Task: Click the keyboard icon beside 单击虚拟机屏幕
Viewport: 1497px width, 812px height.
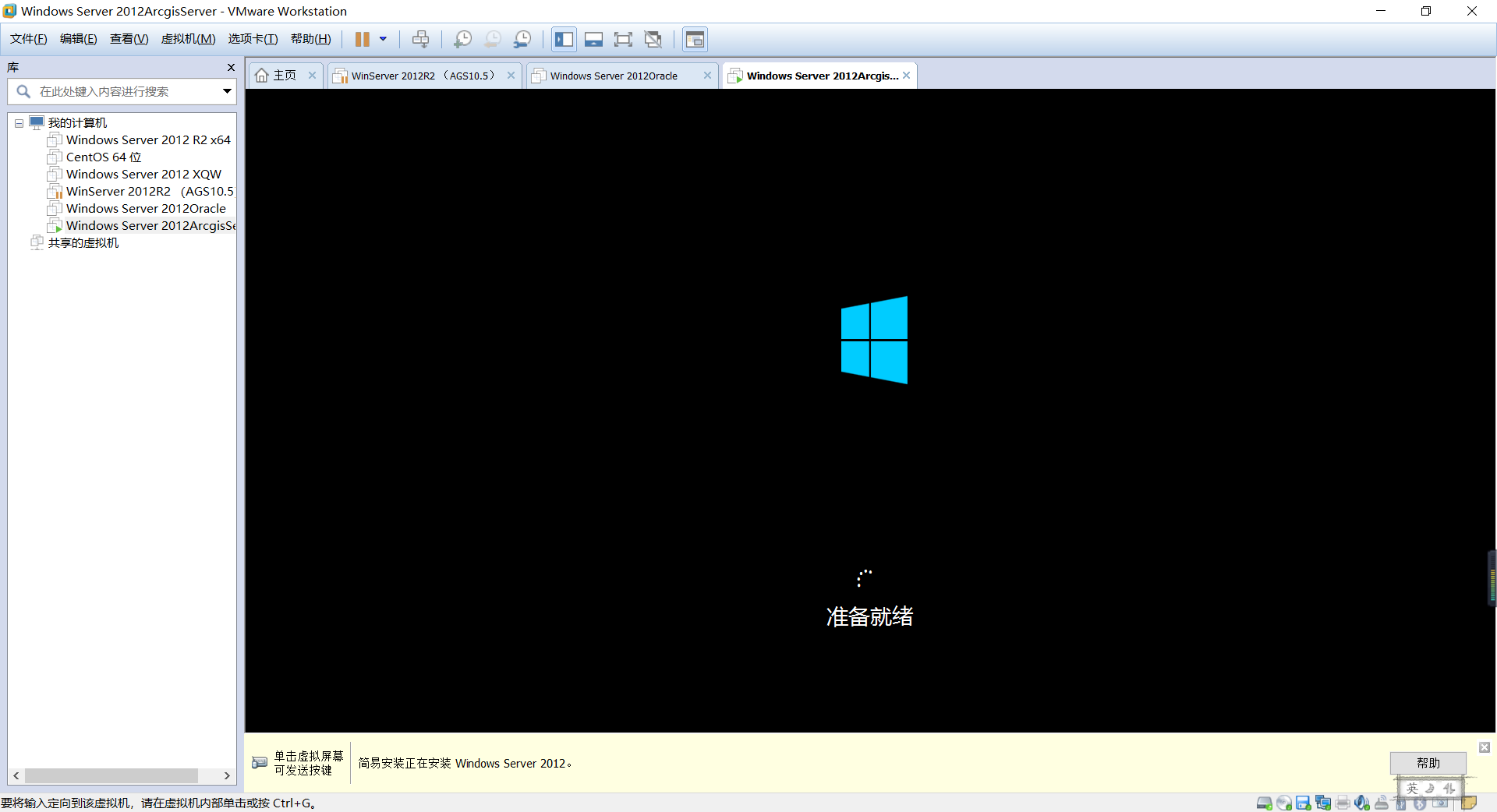Action: (x=260, y=763)
